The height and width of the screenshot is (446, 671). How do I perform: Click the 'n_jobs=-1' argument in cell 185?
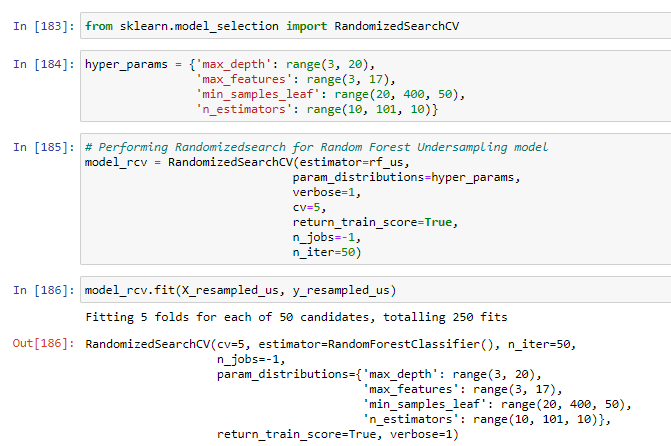pyautogui.click(x=327, y=237)
